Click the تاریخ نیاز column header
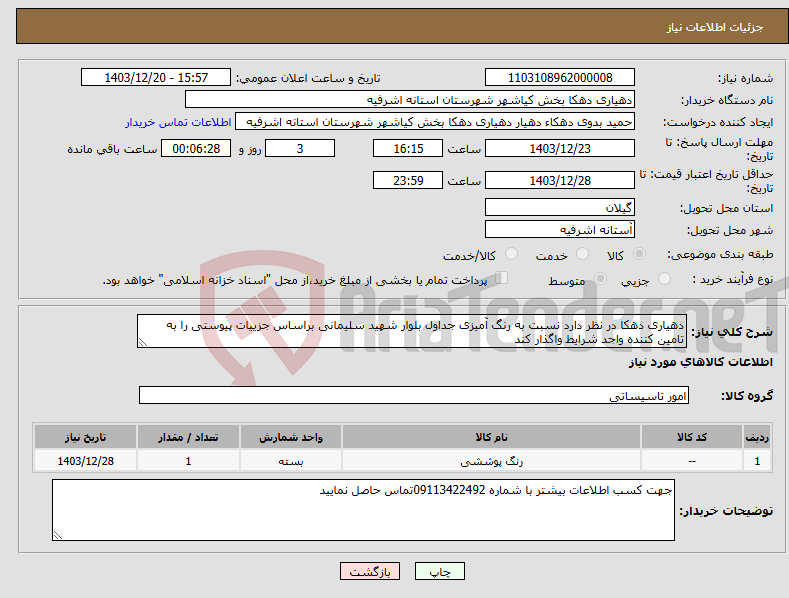The image size is (789, 598). (86, 437)
